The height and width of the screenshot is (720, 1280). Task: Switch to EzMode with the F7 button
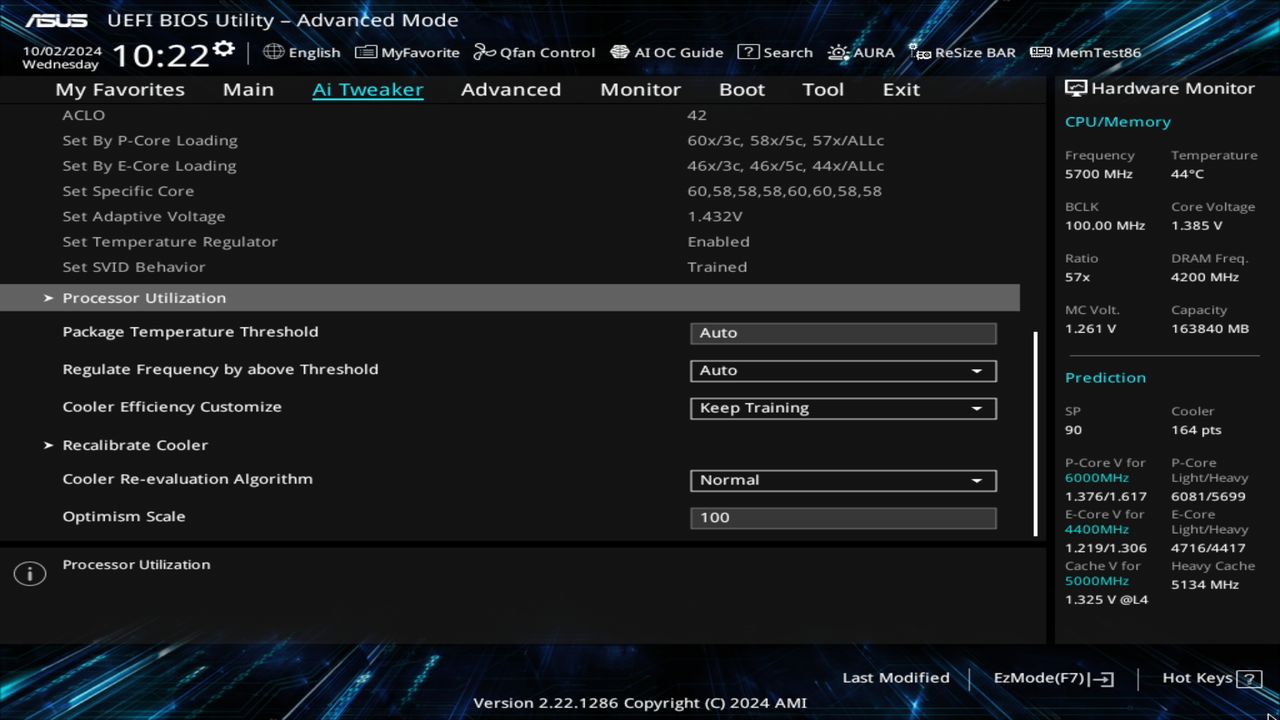(x=1051, y=677)
